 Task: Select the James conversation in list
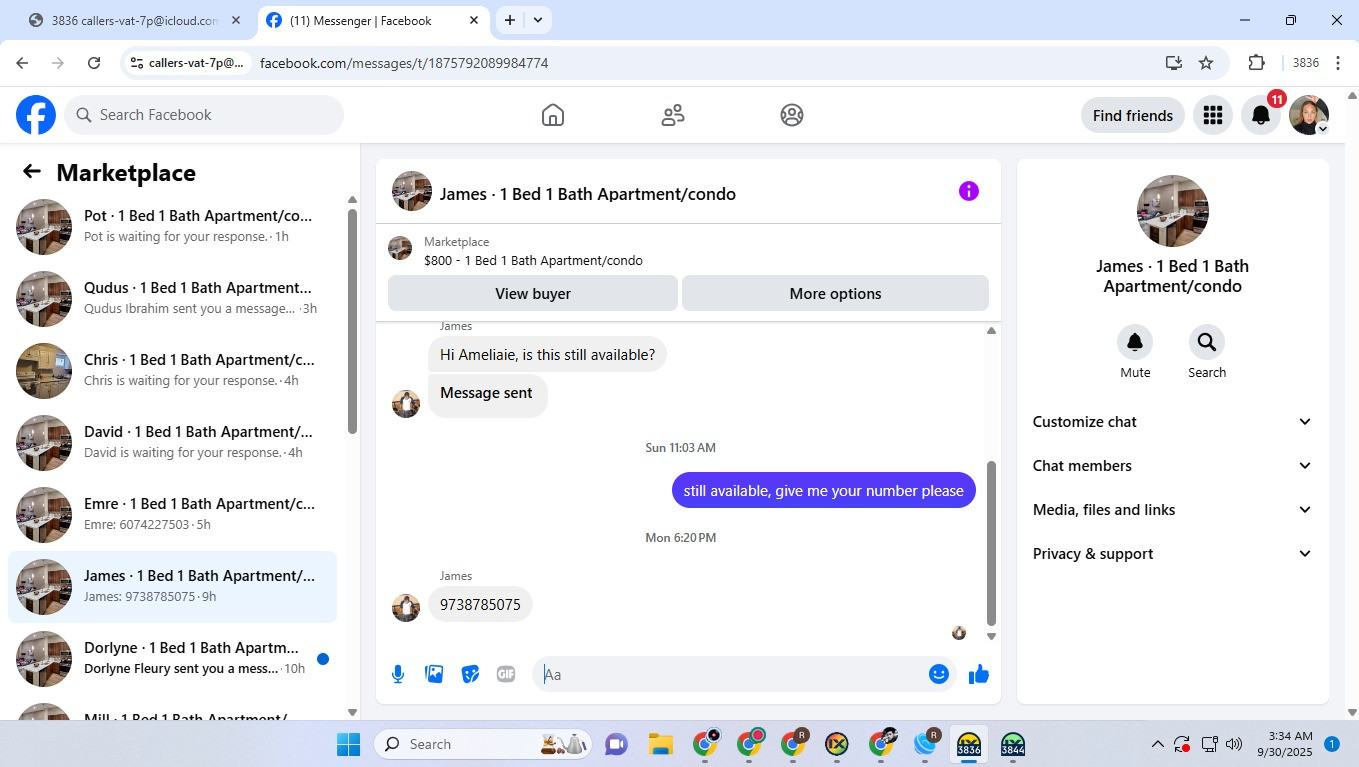[173, 587]
